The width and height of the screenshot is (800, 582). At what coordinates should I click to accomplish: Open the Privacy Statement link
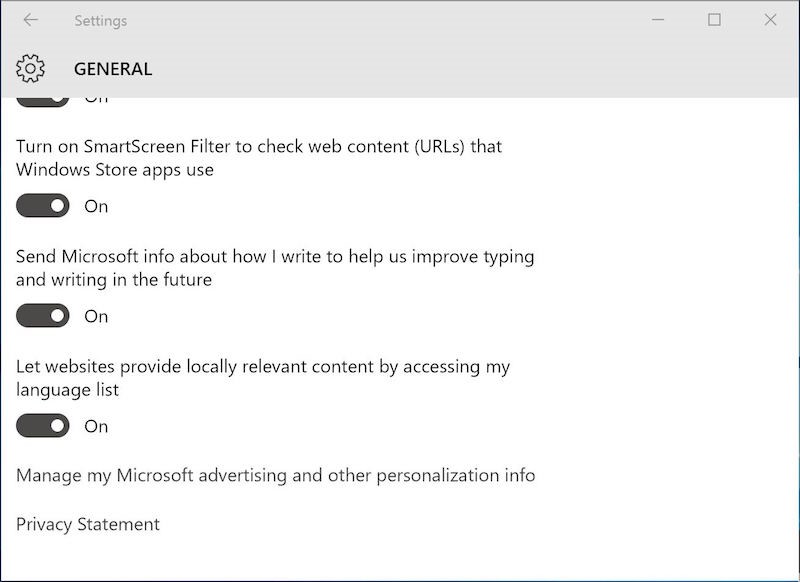pyautogui.click(x=88, y=524)
